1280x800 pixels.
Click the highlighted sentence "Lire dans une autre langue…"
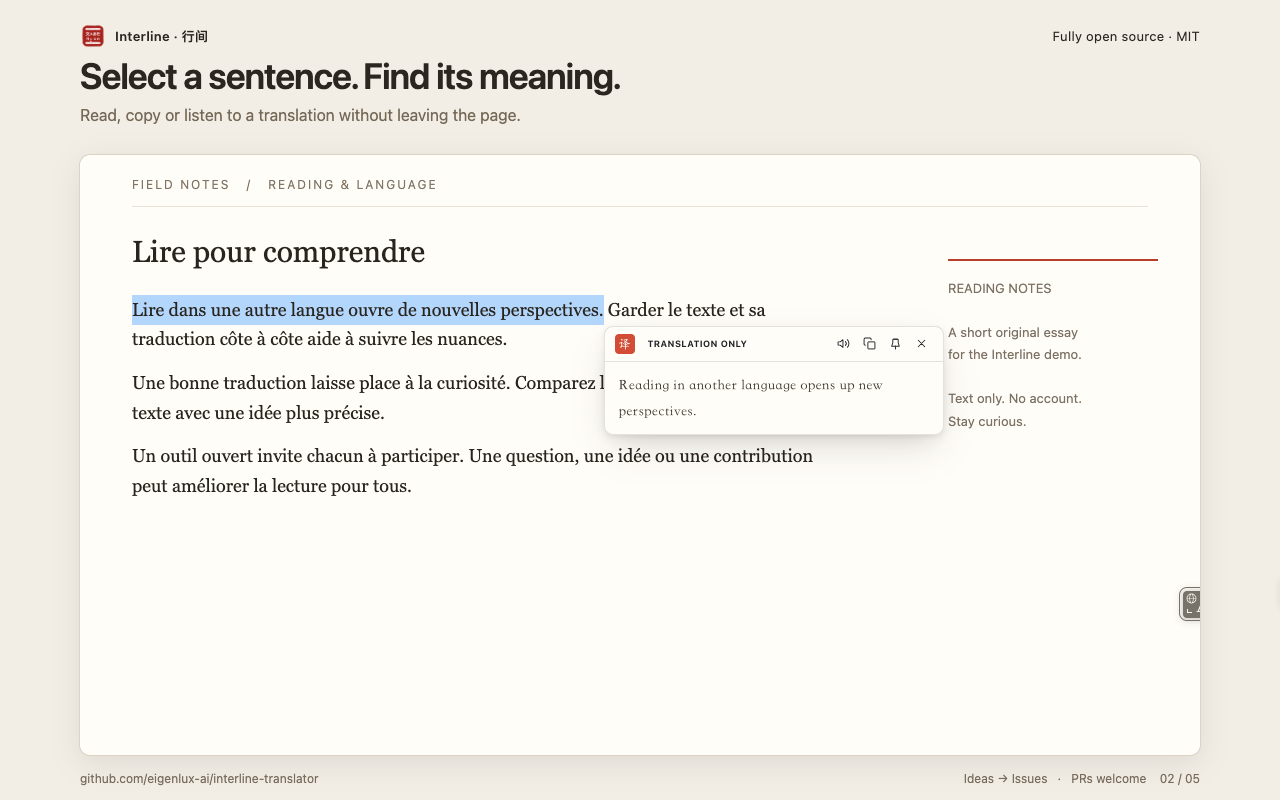(367, 310)
